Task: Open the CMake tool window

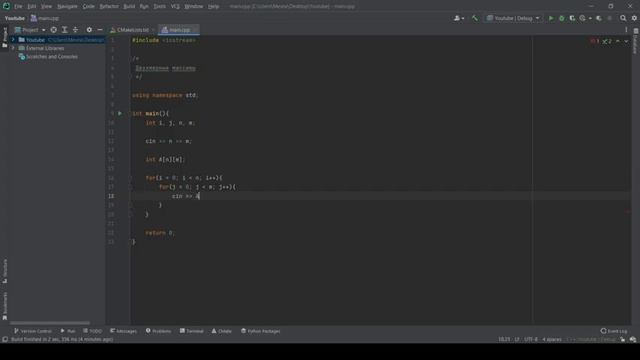Action: click(x=222, y=331)
